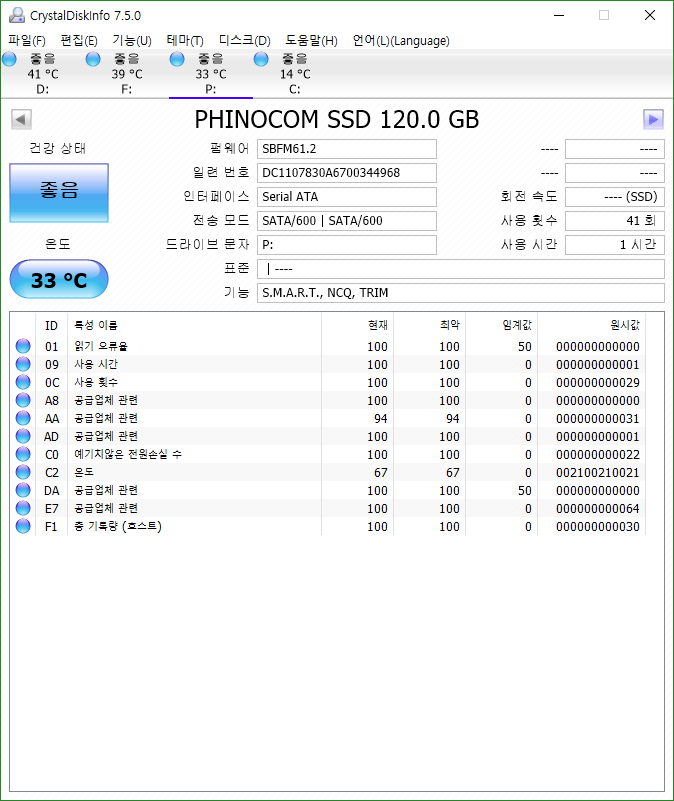Select the 총 기록량 (호스트) attribute
674x801 pixels.
[x=118, y=526]
